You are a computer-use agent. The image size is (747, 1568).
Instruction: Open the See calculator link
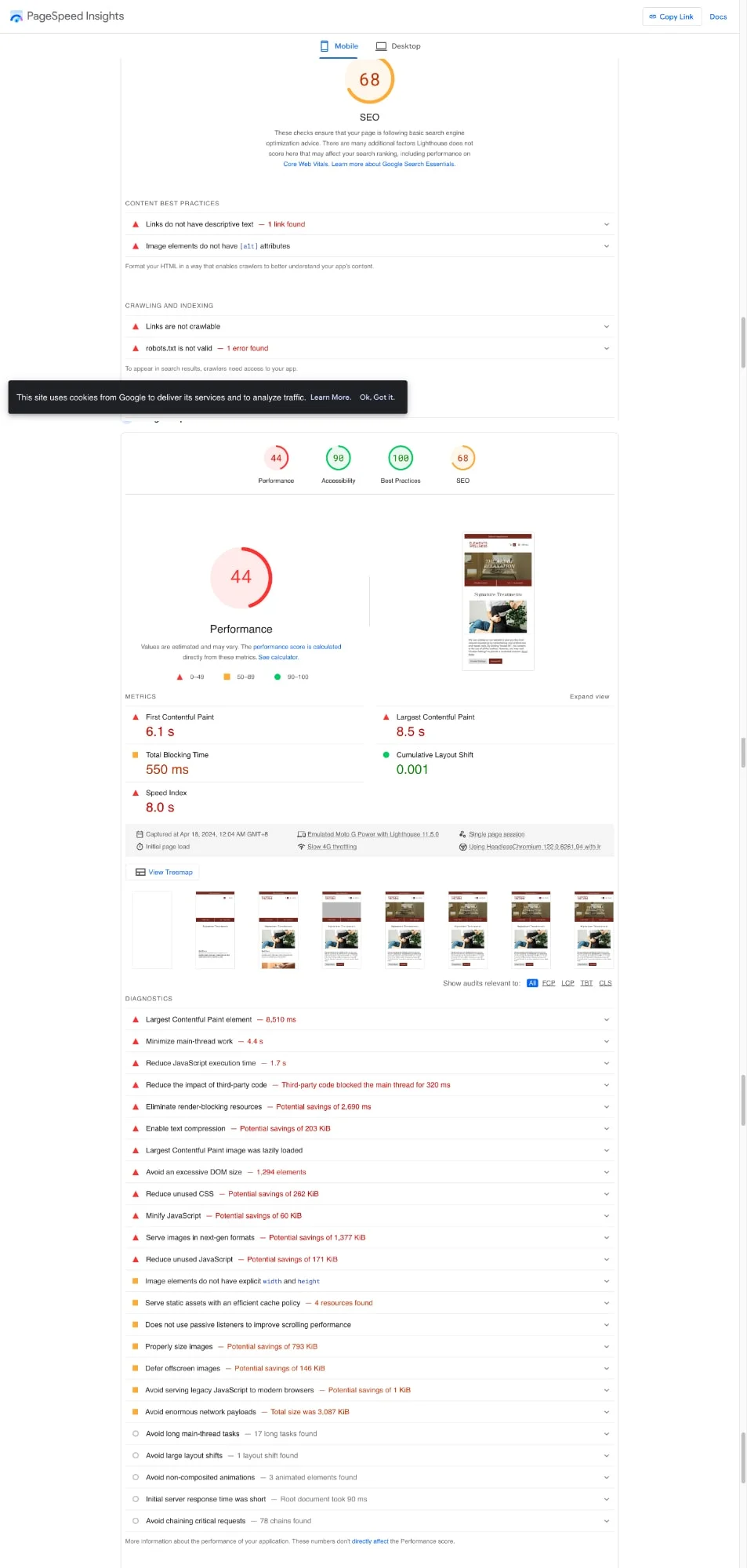(x=278, y=657)
